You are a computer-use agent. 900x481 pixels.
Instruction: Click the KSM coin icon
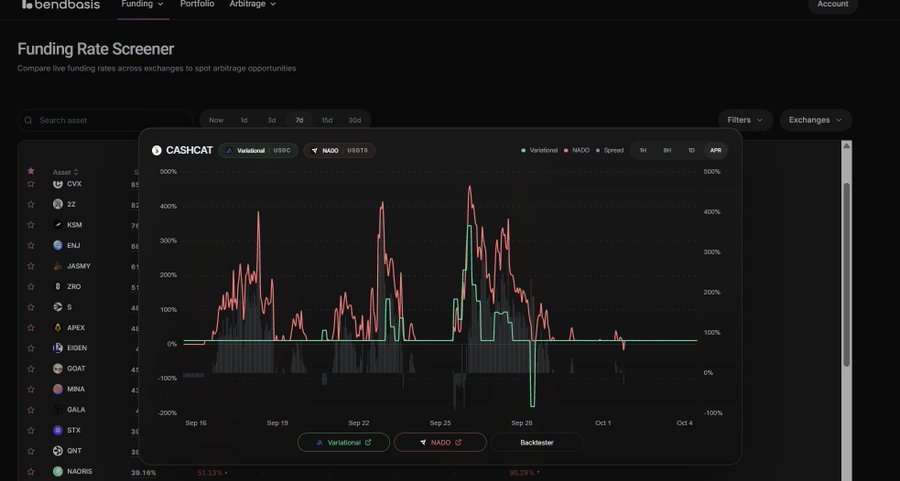pos(57,225)
